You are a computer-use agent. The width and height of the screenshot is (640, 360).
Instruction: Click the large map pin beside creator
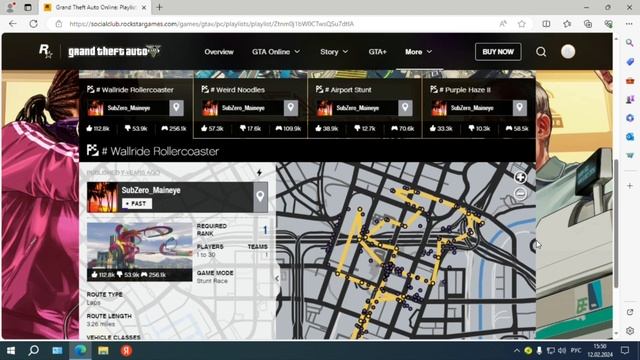tap(260, 197)
